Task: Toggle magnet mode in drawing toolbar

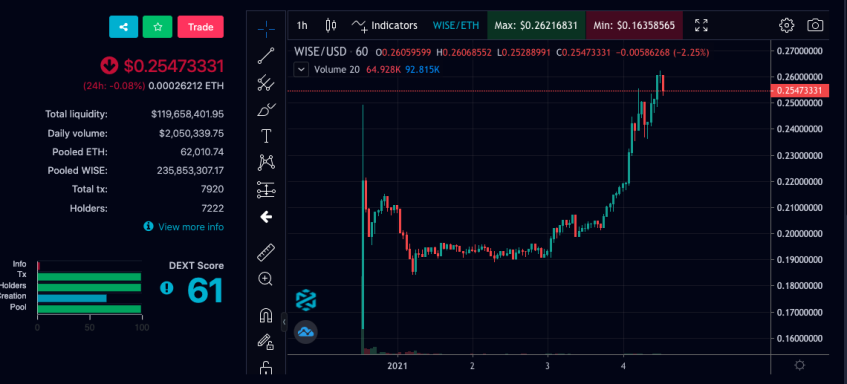Action: (x=266, y=315)
